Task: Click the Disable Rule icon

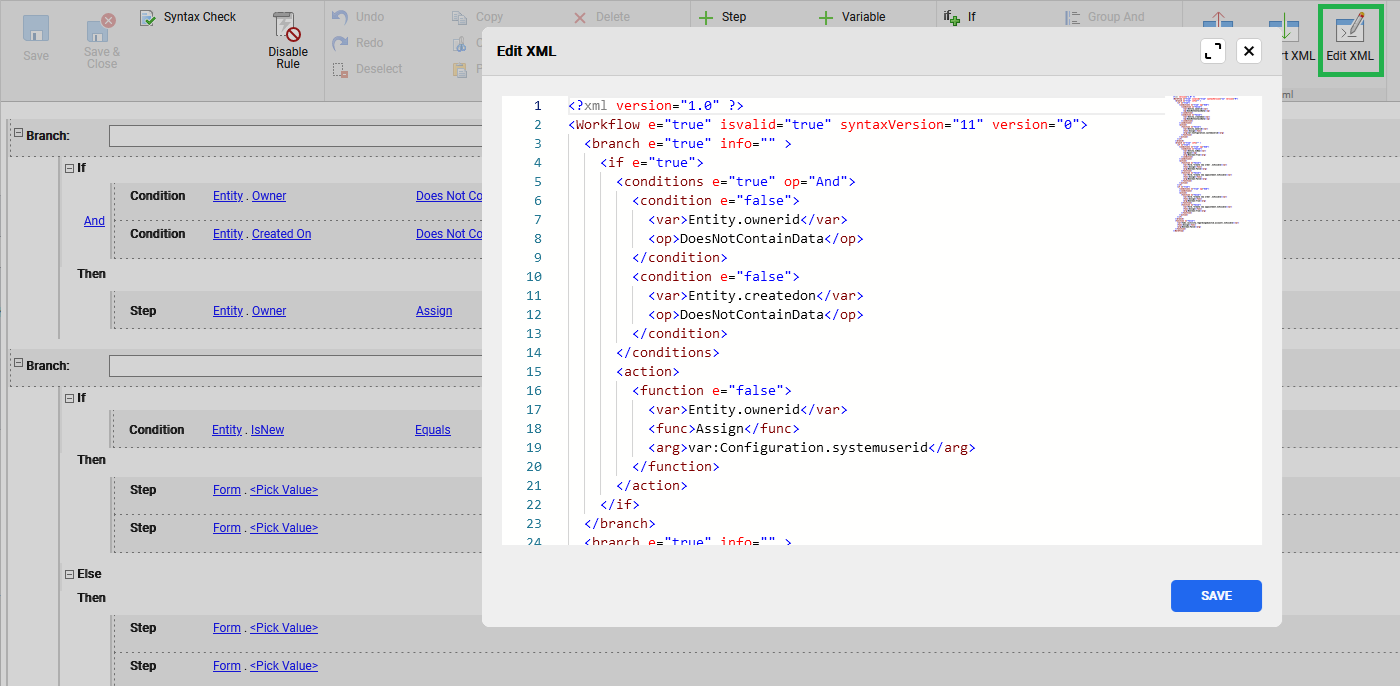Action: click(x=288, y=40)
